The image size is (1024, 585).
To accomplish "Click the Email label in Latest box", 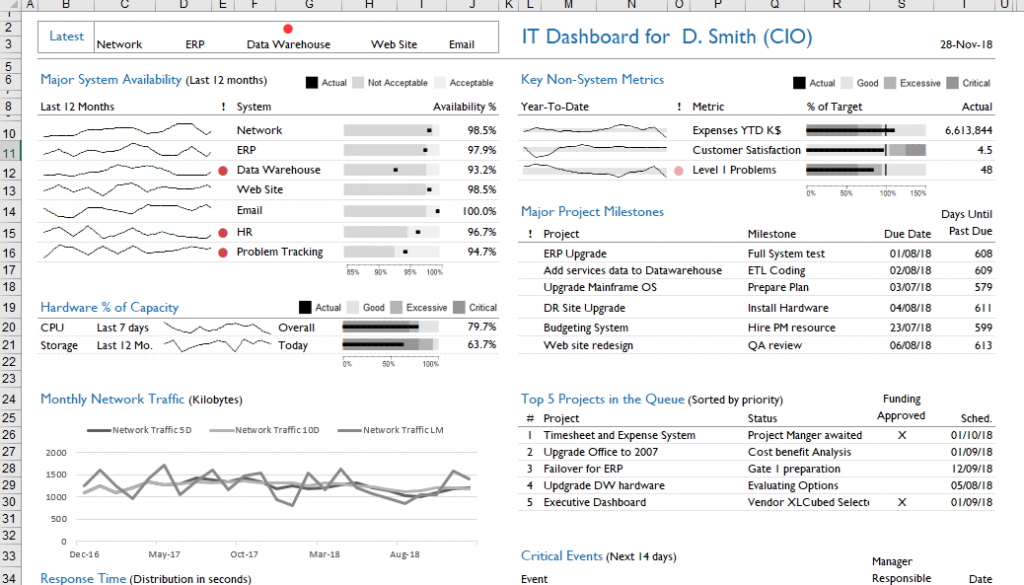I will (461, 44).
